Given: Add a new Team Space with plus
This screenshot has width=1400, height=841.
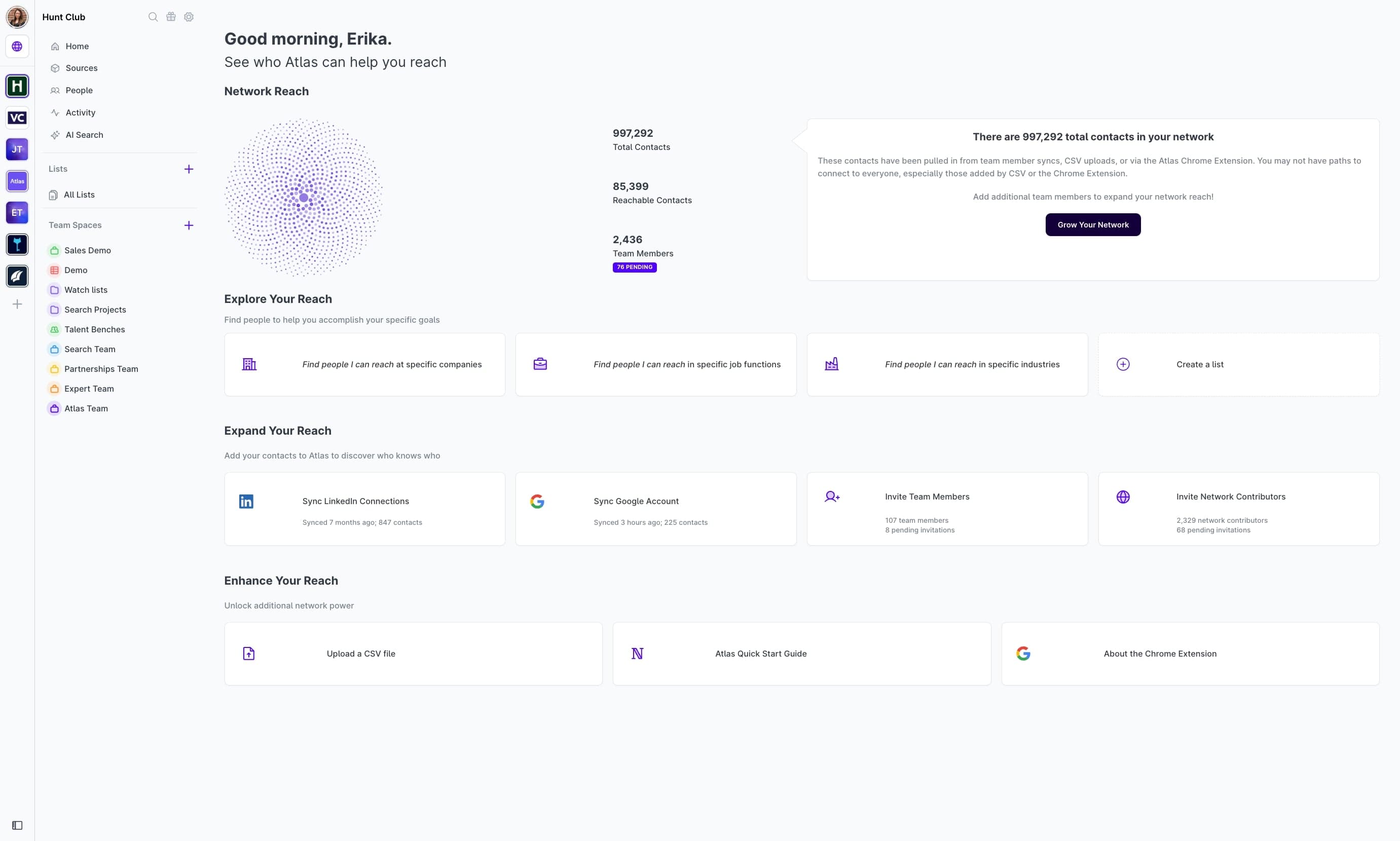Looking at the screenshot, I should point(189,225).
